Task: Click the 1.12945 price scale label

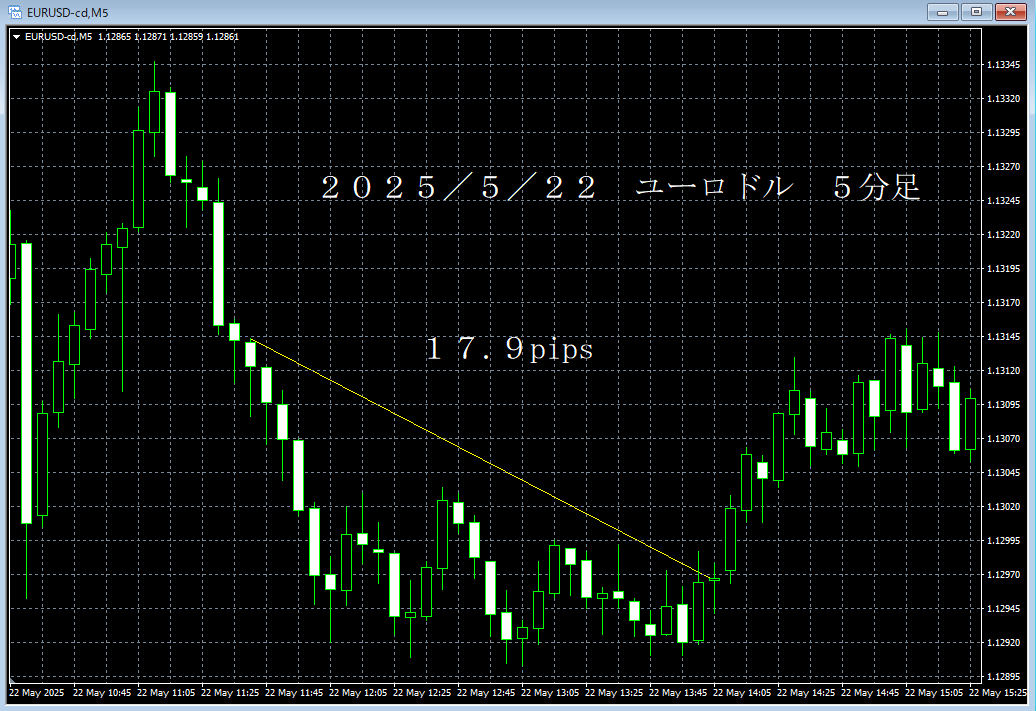Action: (1003, 609)
